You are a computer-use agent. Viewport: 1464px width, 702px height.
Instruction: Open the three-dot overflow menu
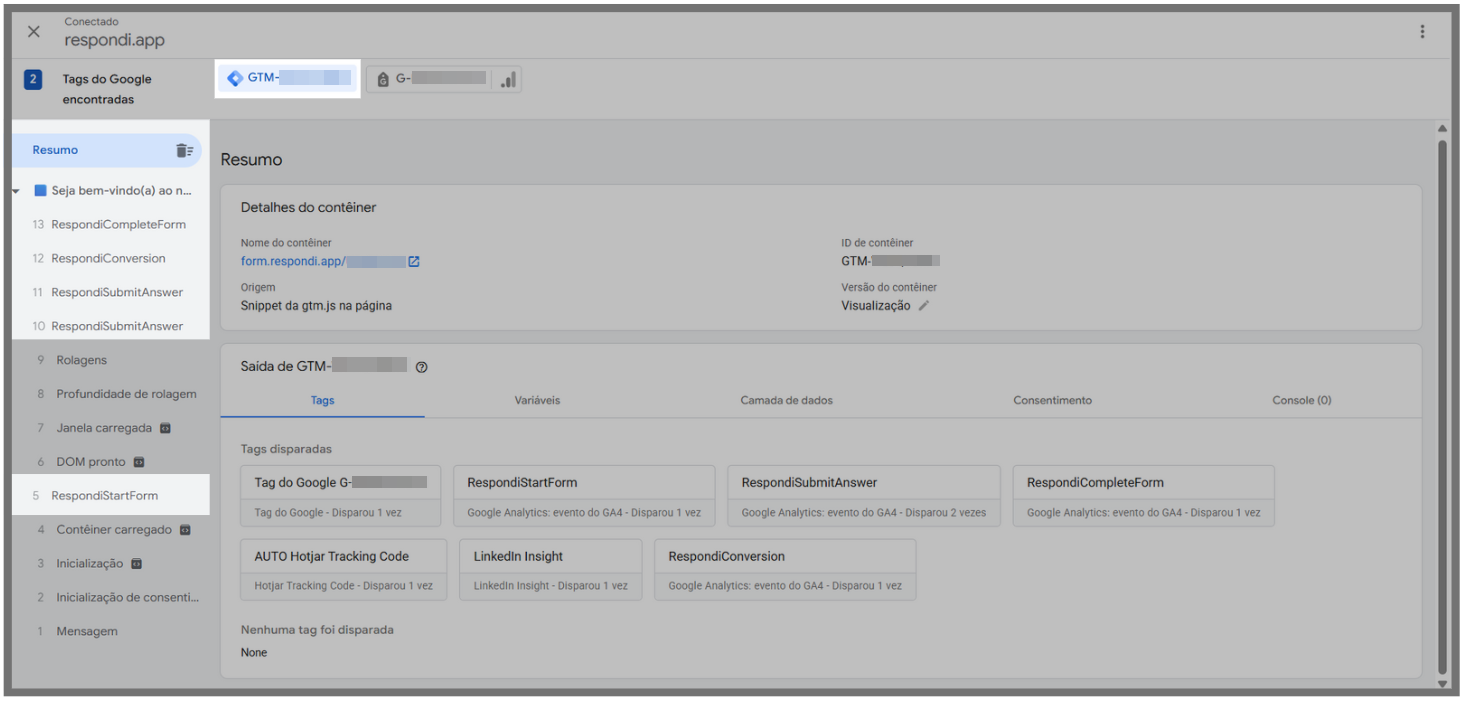pyautogui.click(x=1422, y=32)
